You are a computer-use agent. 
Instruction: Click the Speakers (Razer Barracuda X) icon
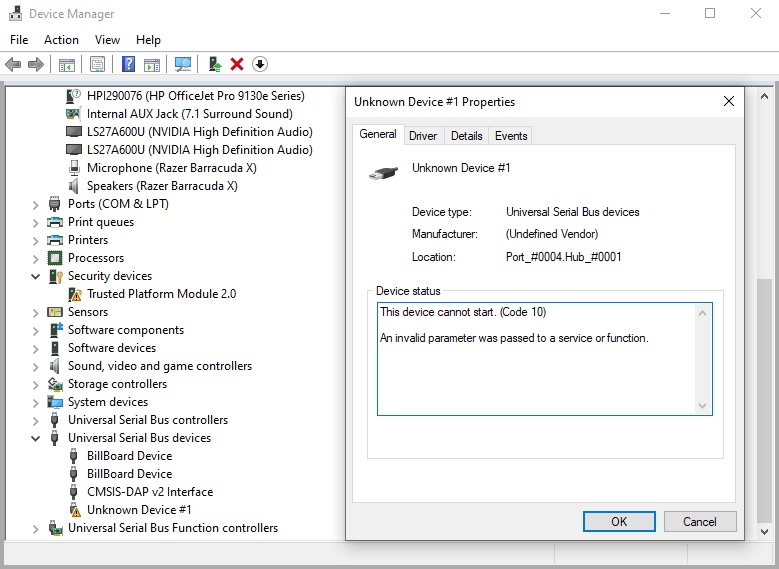pyautogui.click(x=74, y=186)
